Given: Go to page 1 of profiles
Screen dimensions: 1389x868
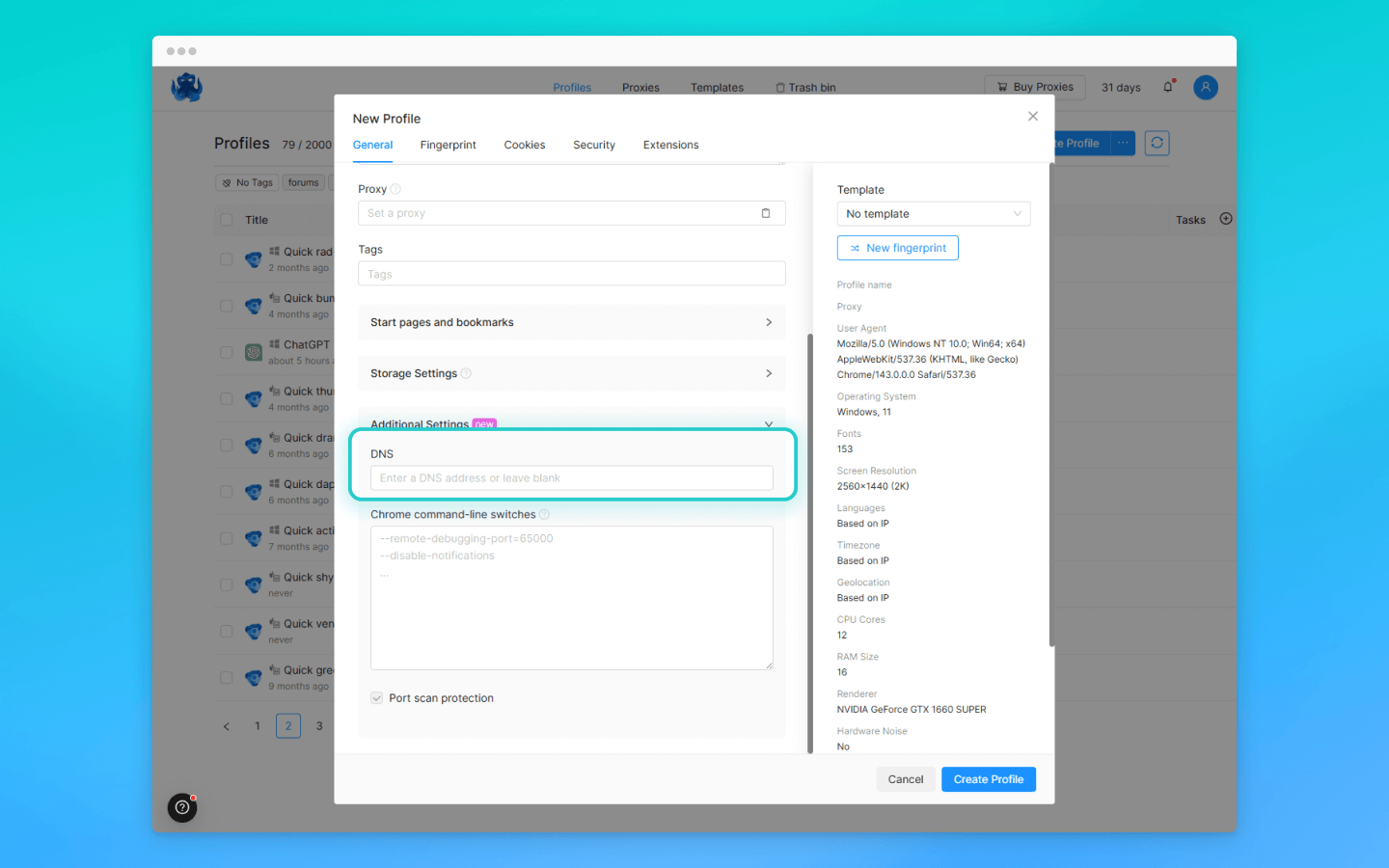Looking at the screenshot, I should click(x=258, y=726).
